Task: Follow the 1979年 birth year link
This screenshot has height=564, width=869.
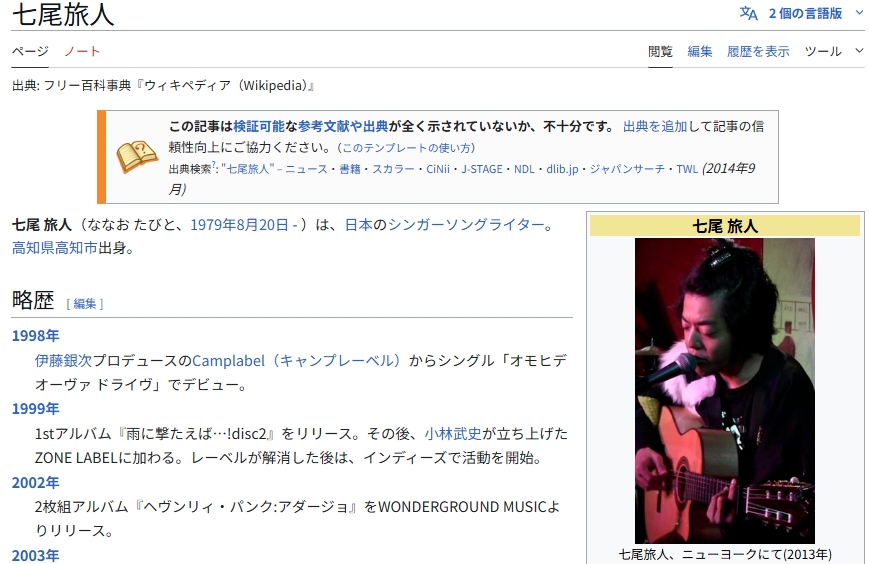Action: point(213,224)
